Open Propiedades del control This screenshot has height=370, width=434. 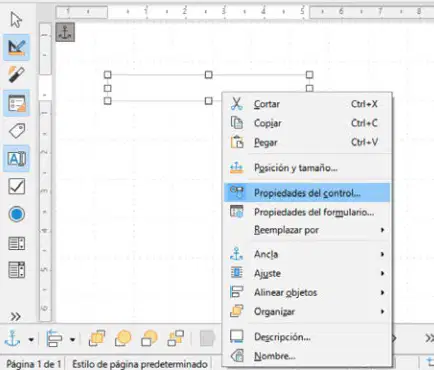[x=307, y=193]
